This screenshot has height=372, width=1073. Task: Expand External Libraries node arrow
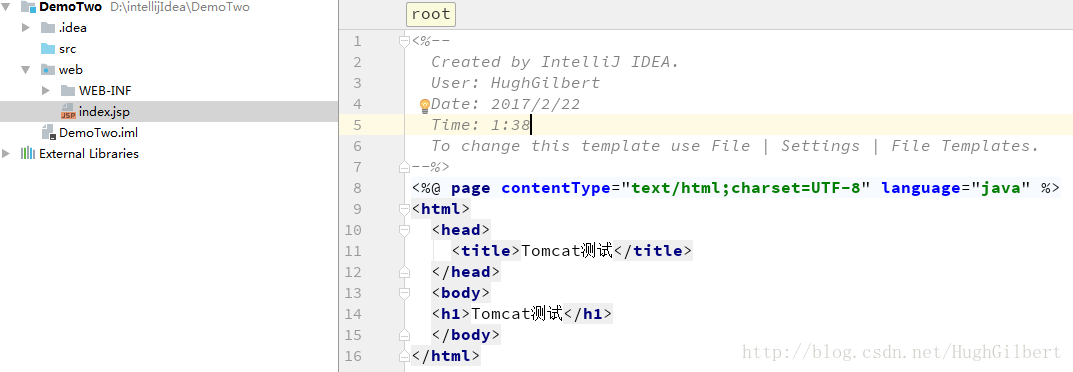point(6,153)
